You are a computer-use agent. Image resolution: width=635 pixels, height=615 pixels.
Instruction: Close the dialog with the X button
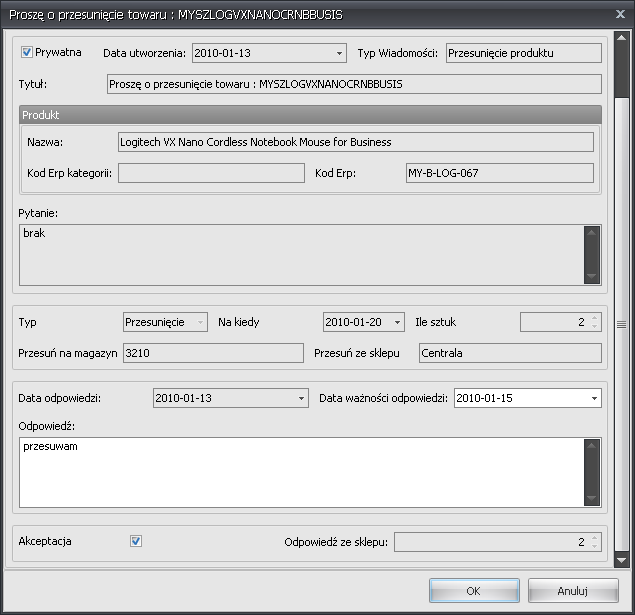click(620, 14)
